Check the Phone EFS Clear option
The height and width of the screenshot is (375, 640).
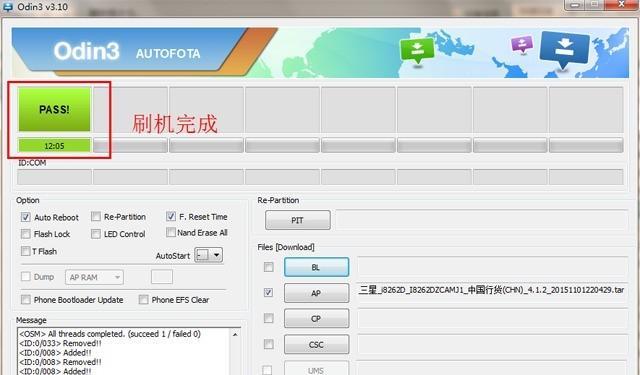click(143, 300)
